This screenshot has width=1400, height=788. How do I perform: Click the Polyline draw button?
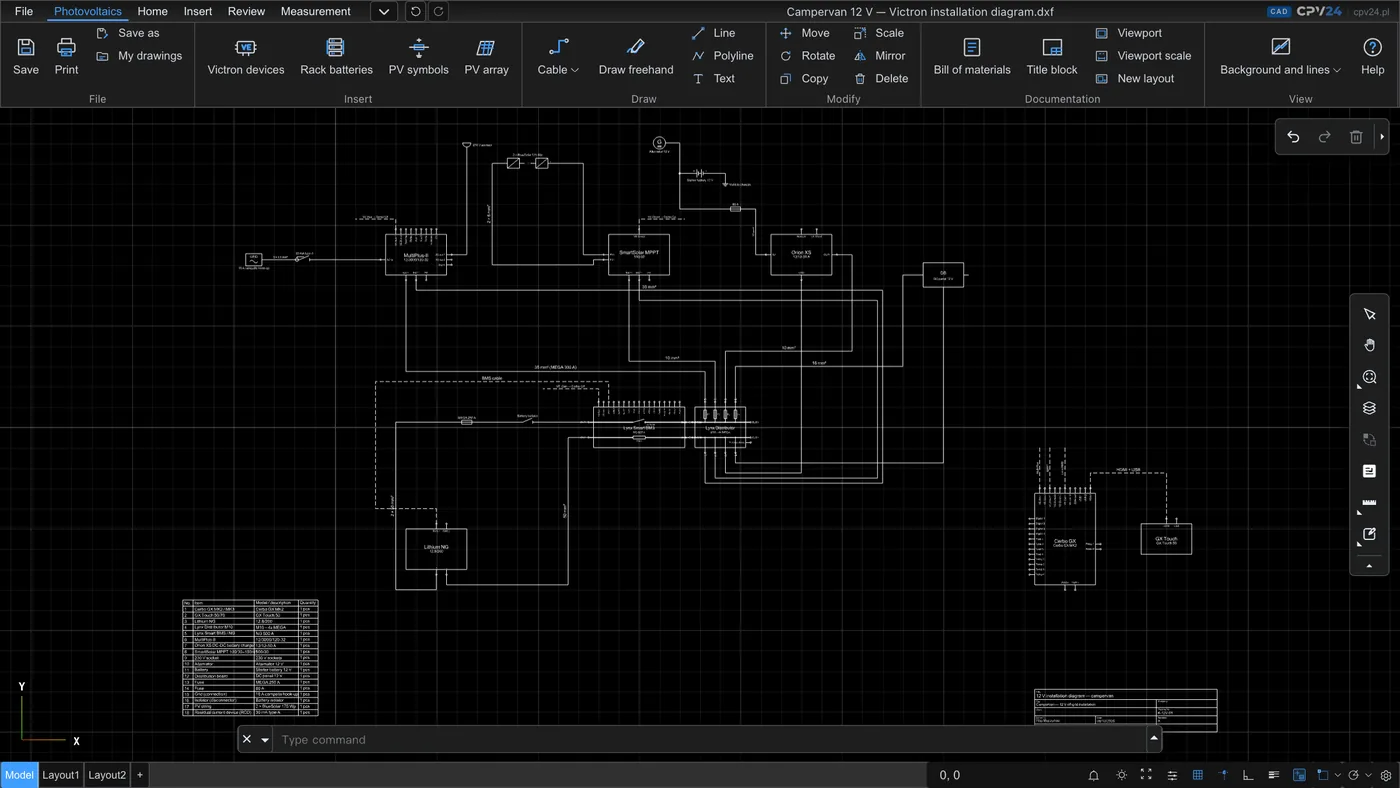[x=723, y=56]
